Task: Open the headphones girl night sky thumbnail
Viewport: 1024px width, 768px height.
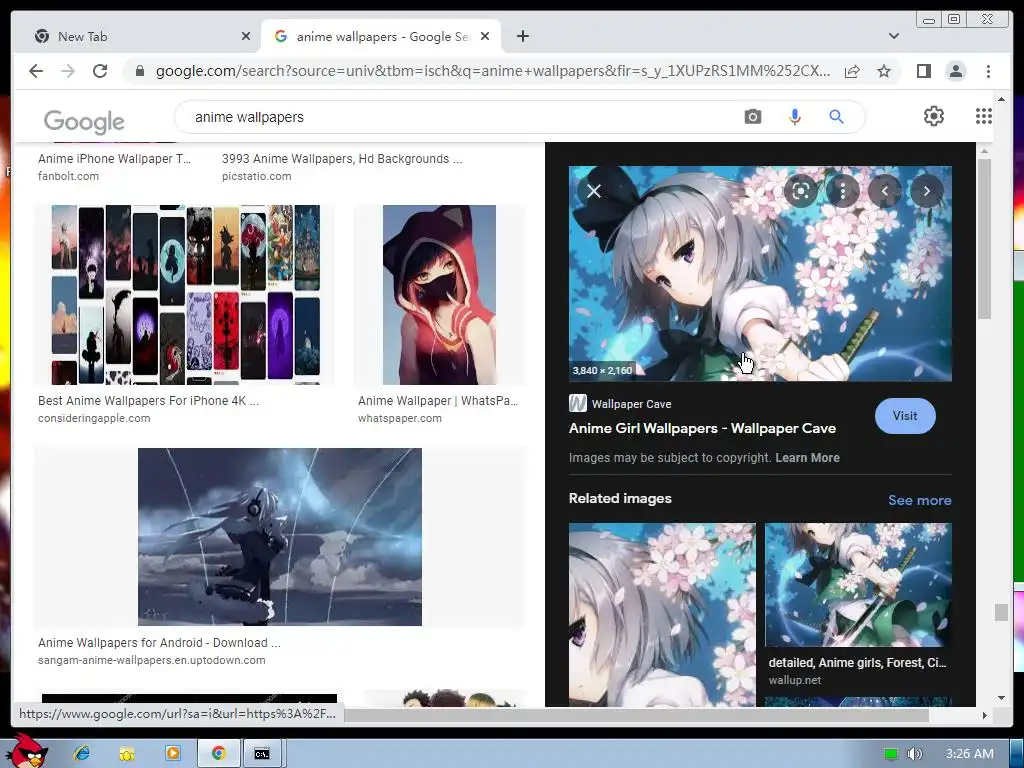Action: [x=280, y=537]
